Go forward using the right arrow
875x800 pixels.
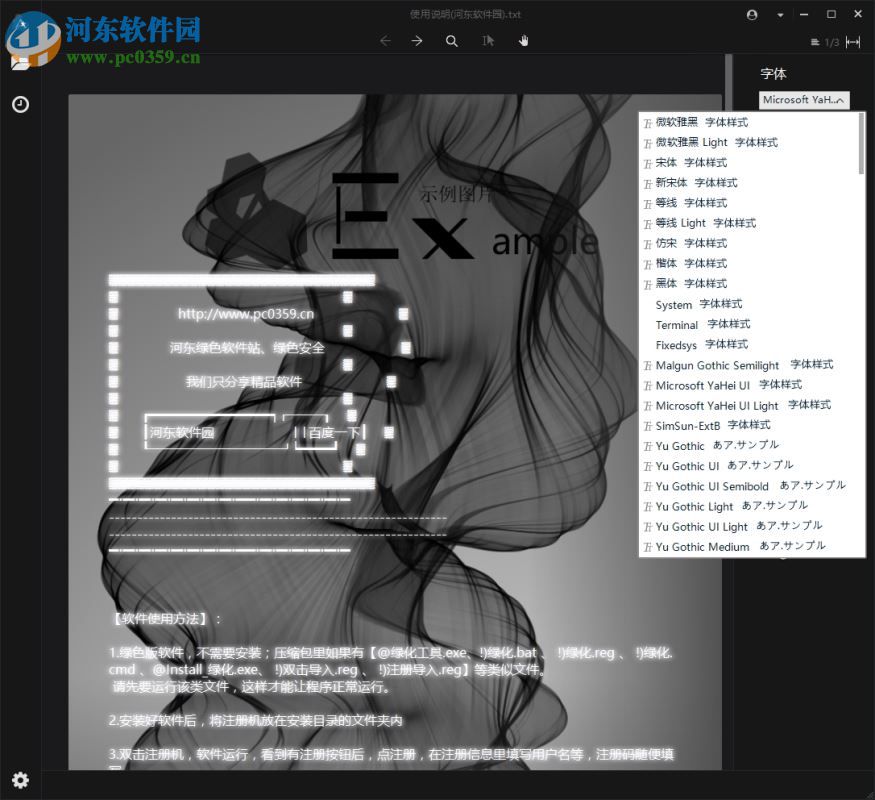point(417,41)
